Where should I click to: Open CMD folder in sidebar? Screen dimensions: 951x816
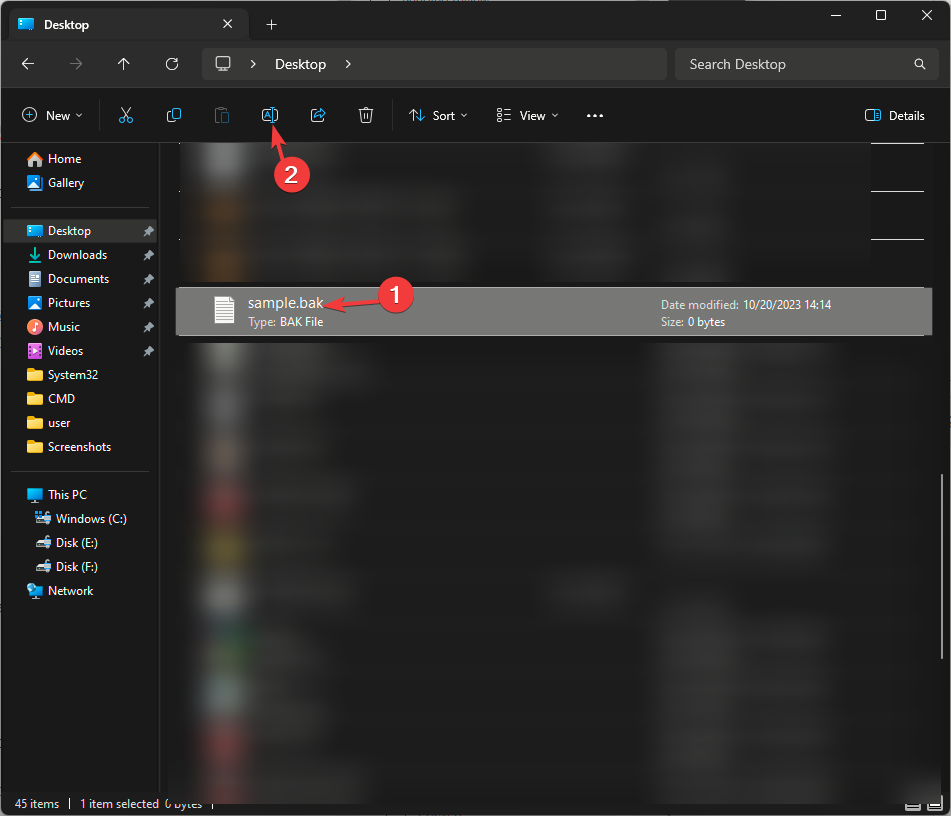click(61, 399)
